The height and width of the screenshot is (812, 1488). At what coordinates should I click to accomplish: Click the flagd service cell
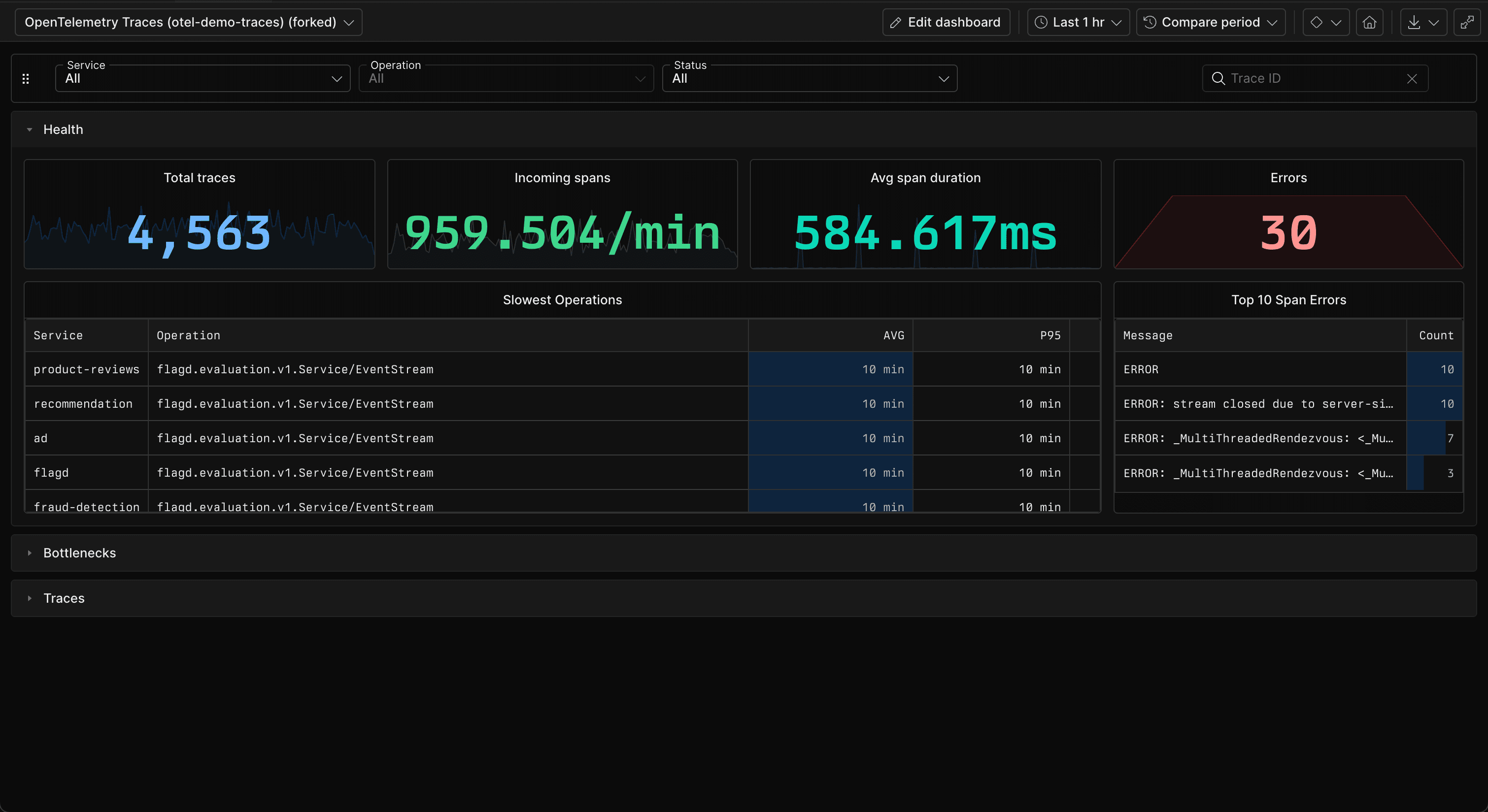[x=86, y=473]
